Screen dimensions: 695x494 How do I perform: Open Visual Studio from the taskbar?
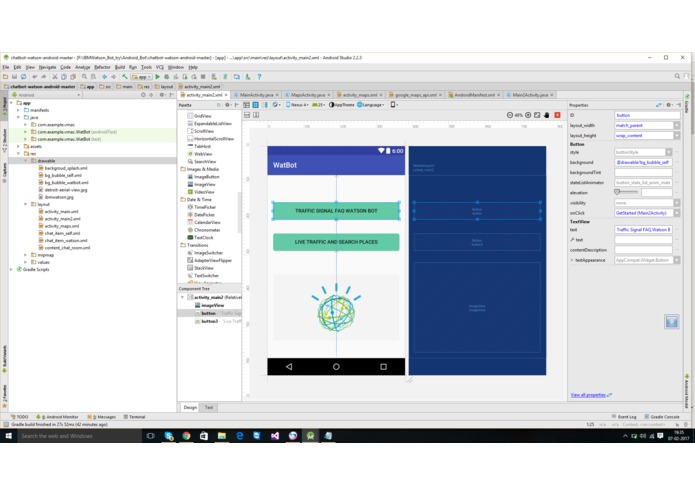[275, 436]
